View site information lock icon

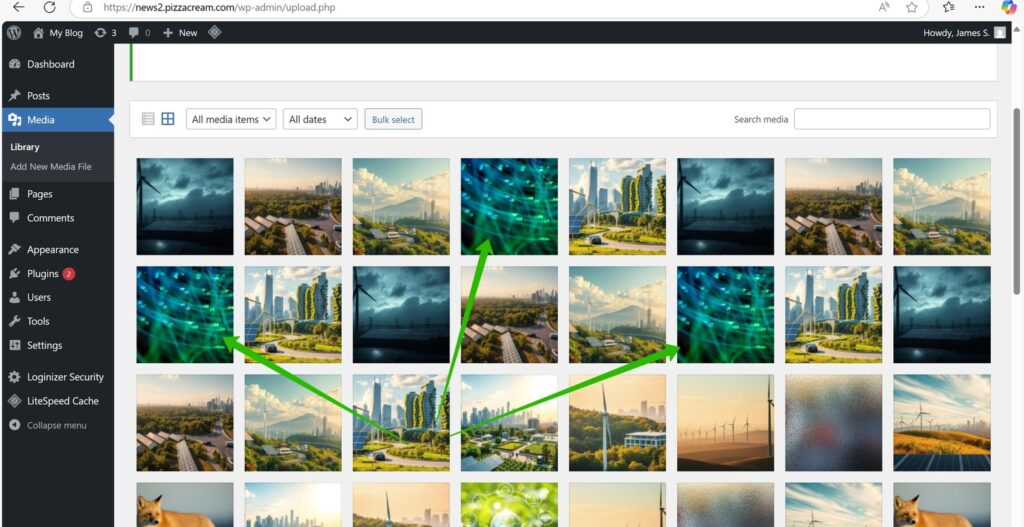(x=88, y=8)
